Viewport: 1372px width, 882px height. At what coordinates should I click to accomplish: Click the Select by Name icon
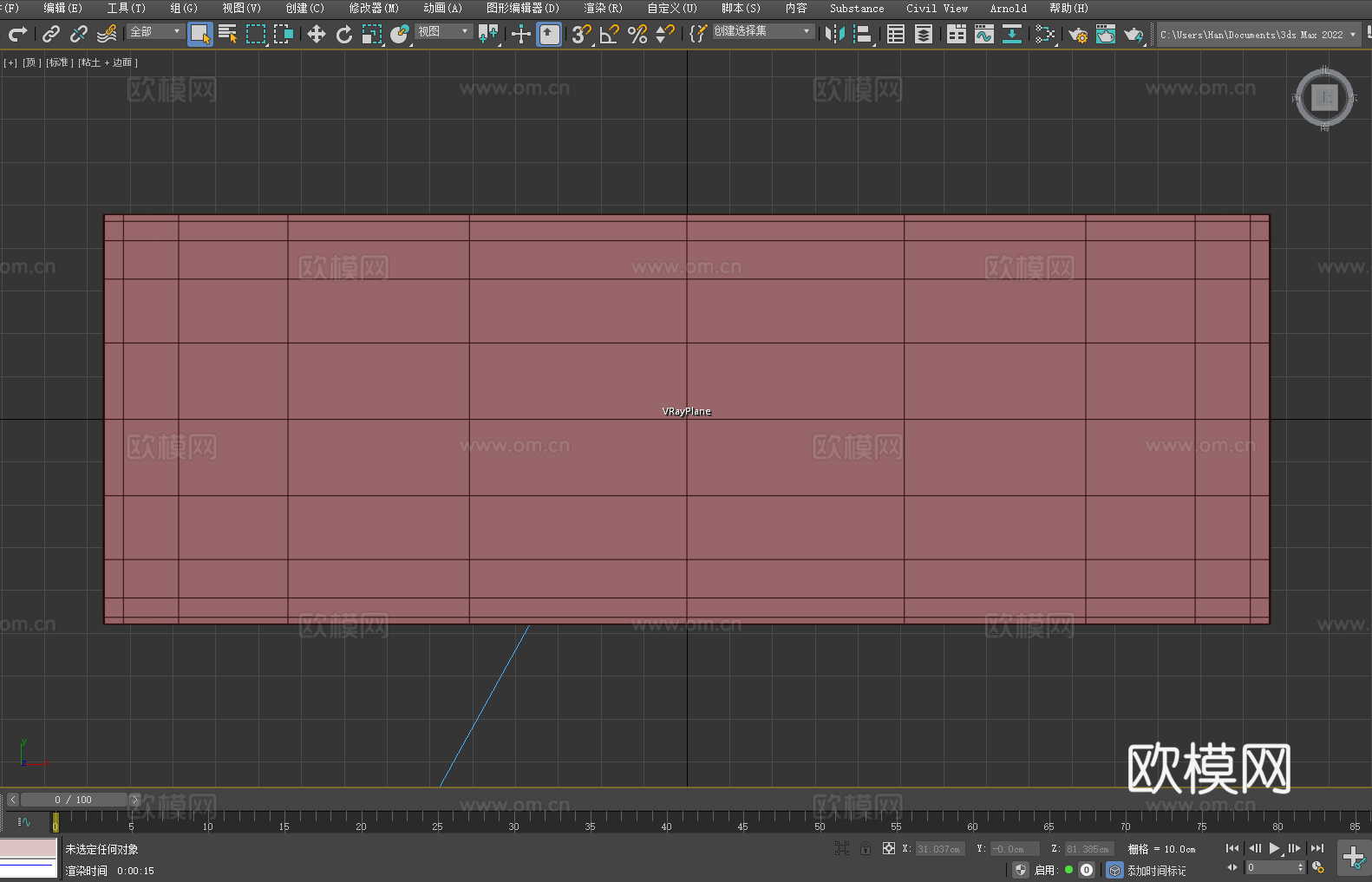[x=228, y=34]
